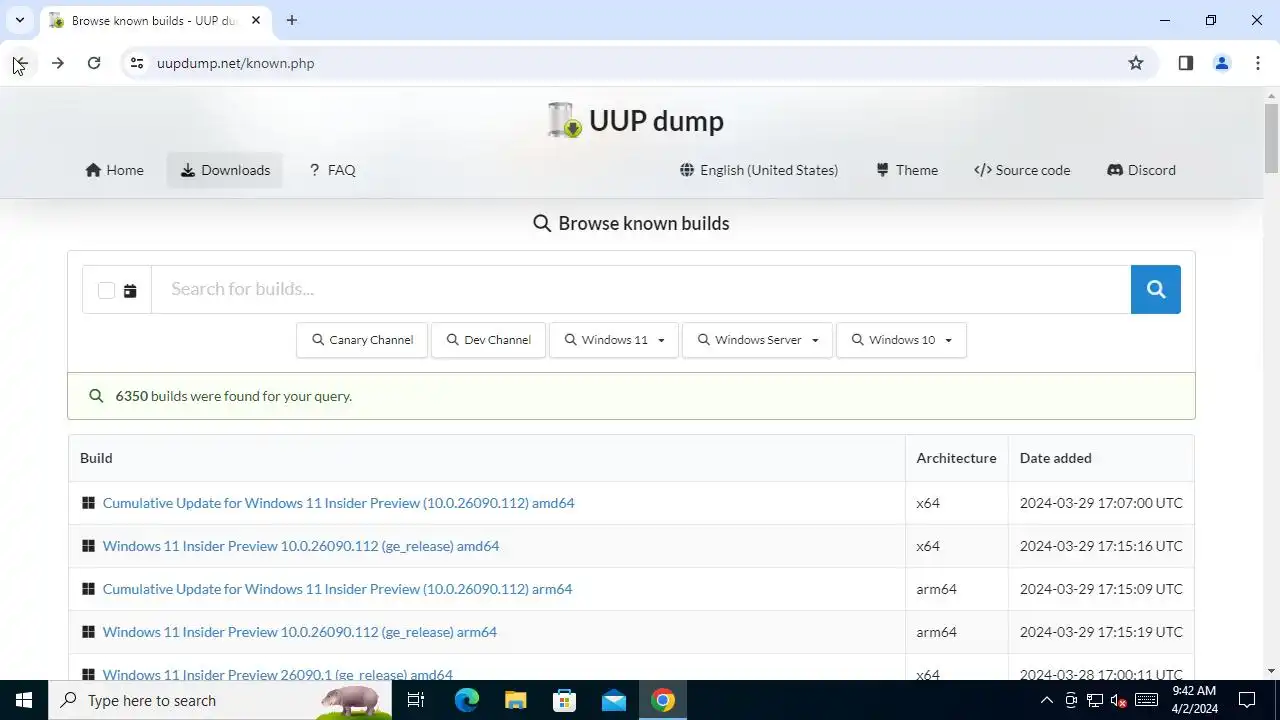The height and width of the screenshot is (720, 1280).
Task: Expand the Windows 11 filter dropdown
Action: tap(614, 340)
